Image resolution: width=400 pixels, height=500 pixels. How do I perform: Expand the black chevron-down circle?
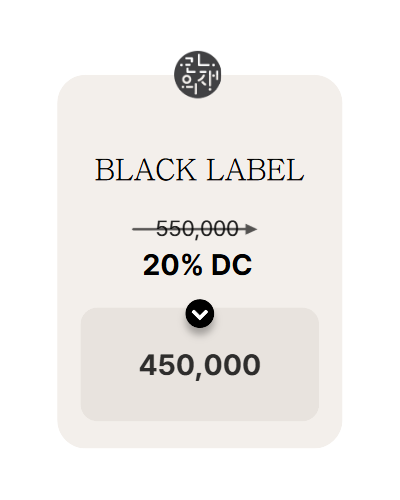tap(200, 314)
